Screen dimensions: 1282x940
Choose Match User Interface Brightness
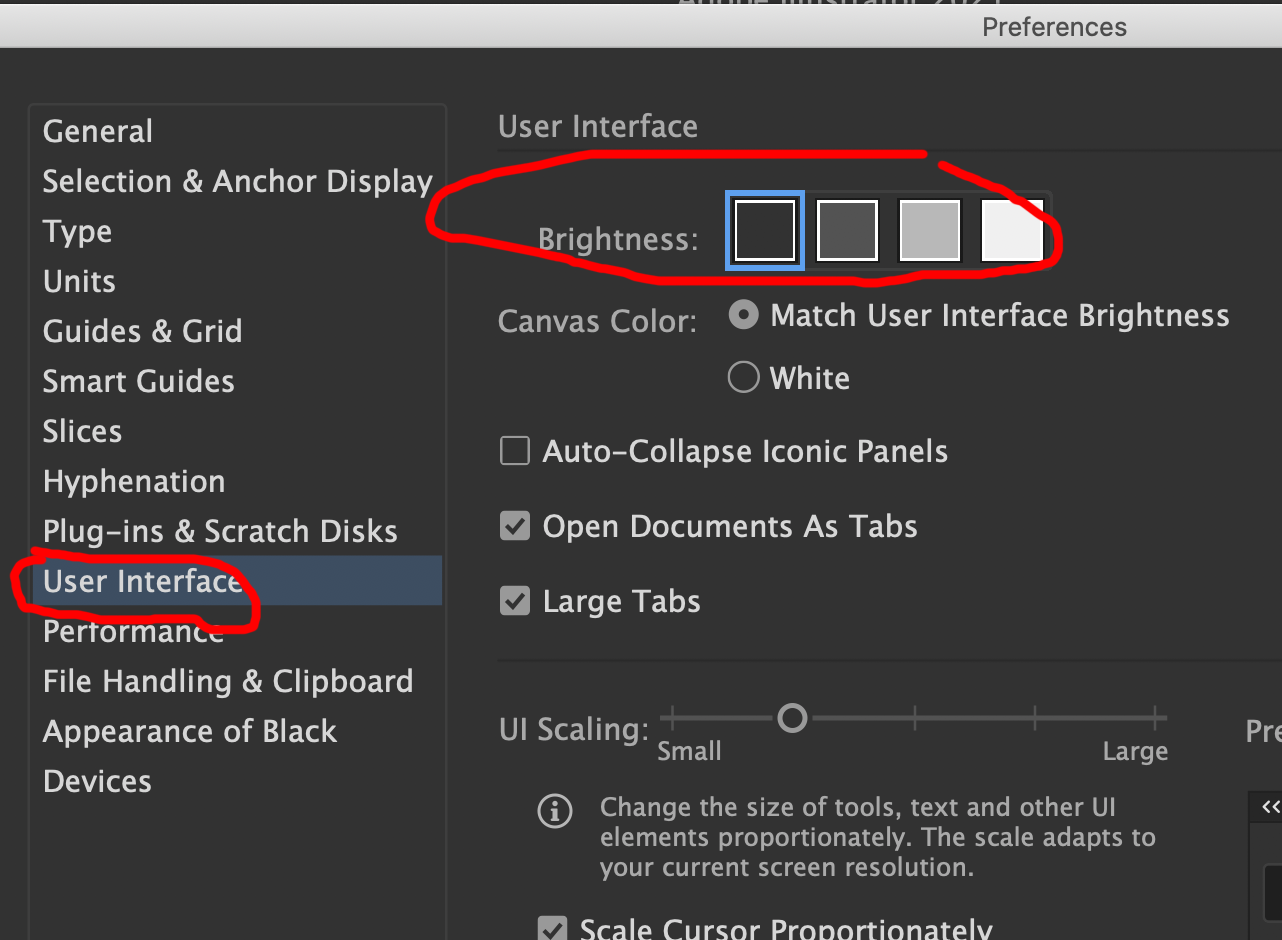pyautogui.click(x=743, y=314)
